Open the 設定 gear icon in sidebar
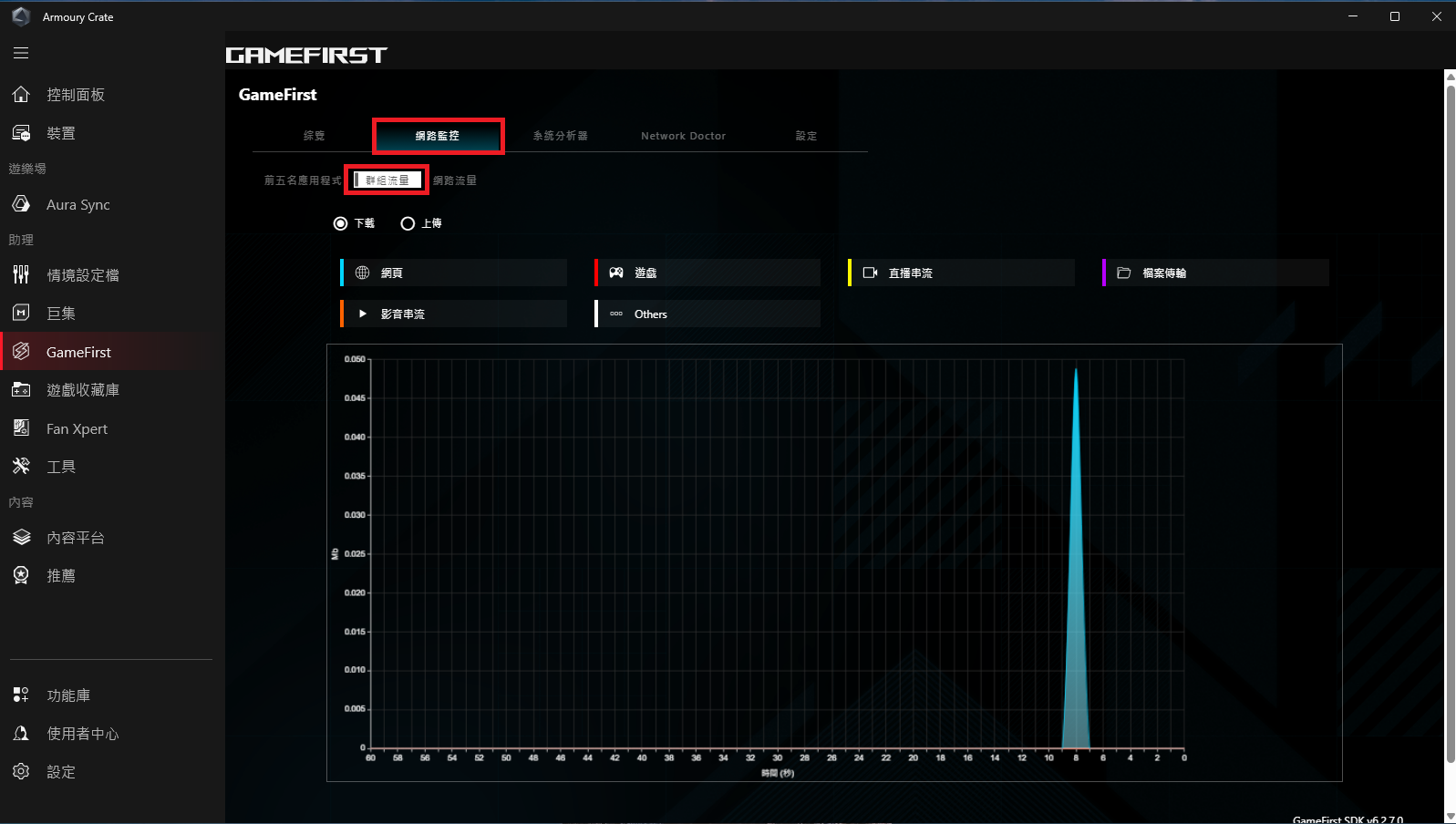Screen dimensions: 1456x824 point(21,772)
